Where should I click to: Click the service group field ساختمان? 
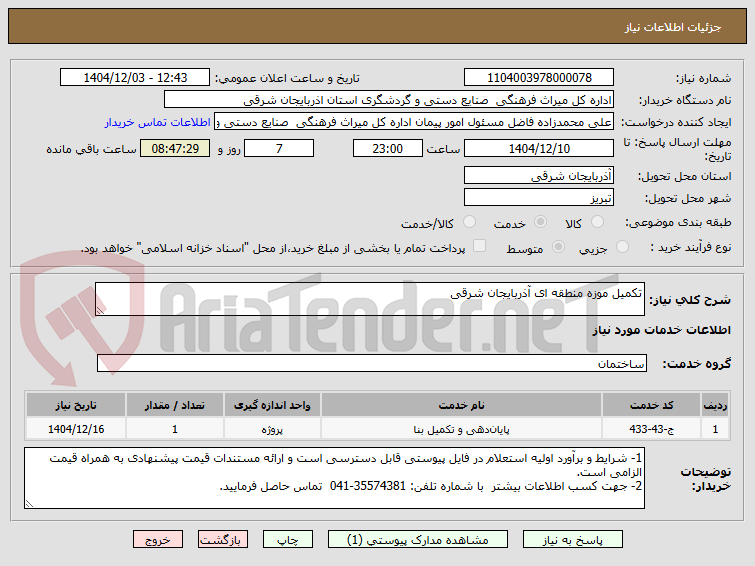click(372, 363)
